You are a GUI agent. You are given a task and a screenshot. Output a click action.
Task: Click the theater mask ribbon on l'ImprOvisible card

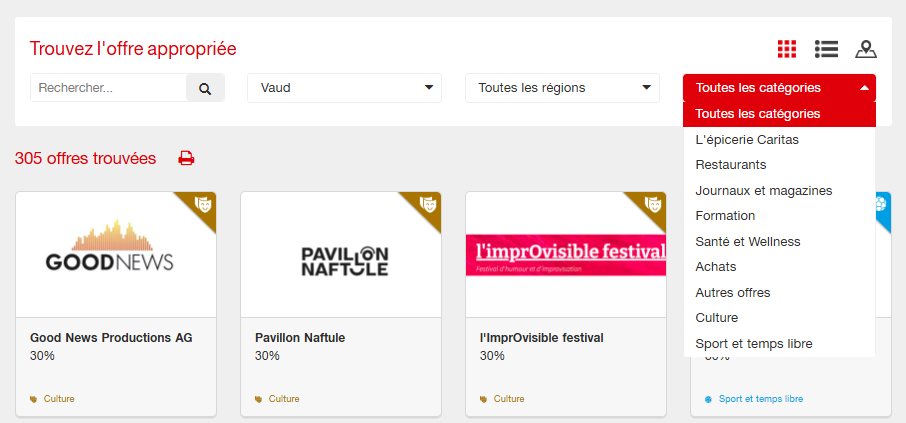(652, 204)
